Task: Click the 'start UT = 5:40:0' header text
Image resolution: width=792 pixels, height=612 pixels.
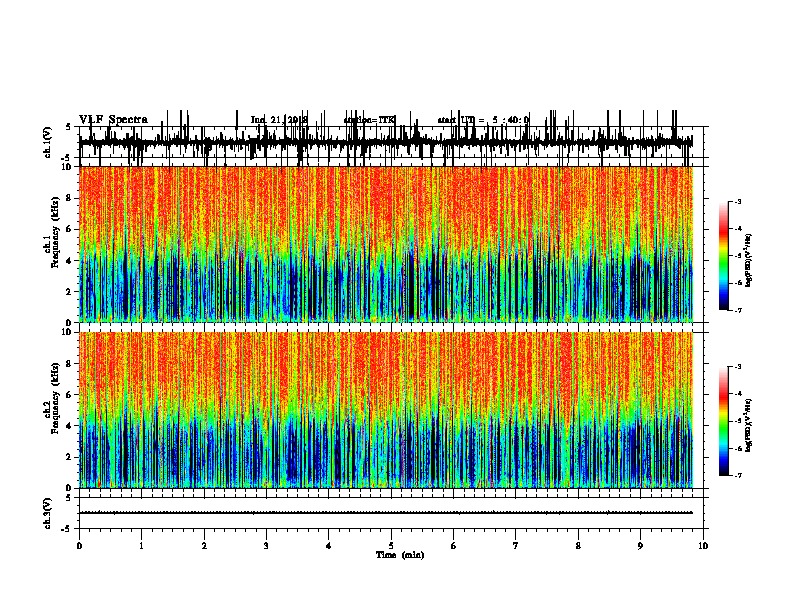Action: 483,120
